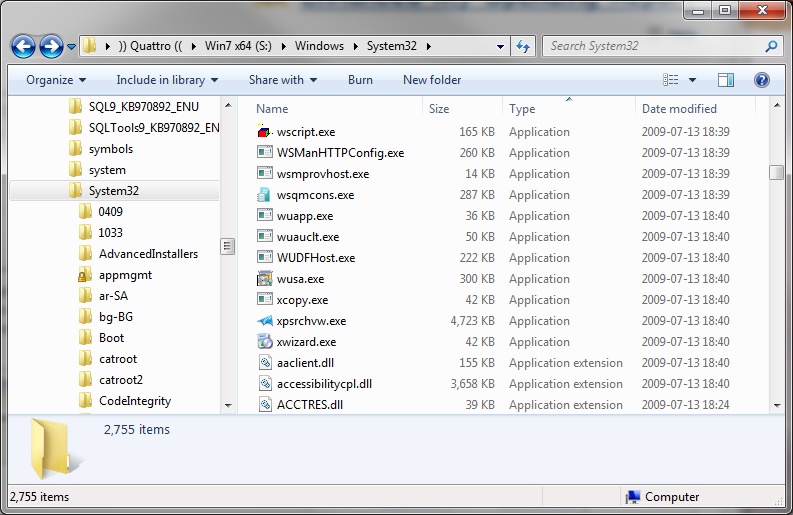This screenshot has height=515, width=793.
Task: Sort by the Size column header
Action: [439, 109]
